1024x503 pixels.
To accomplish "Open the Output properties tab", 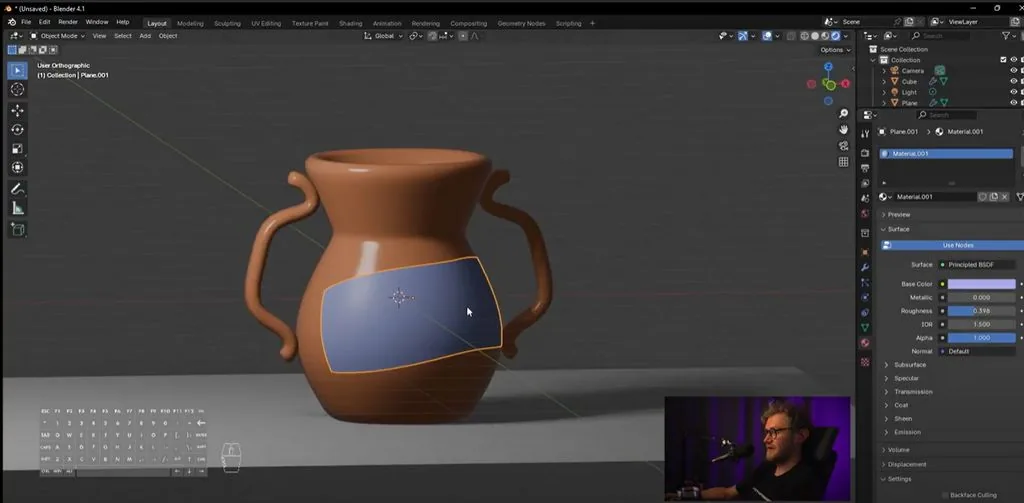I will (865, 168).
